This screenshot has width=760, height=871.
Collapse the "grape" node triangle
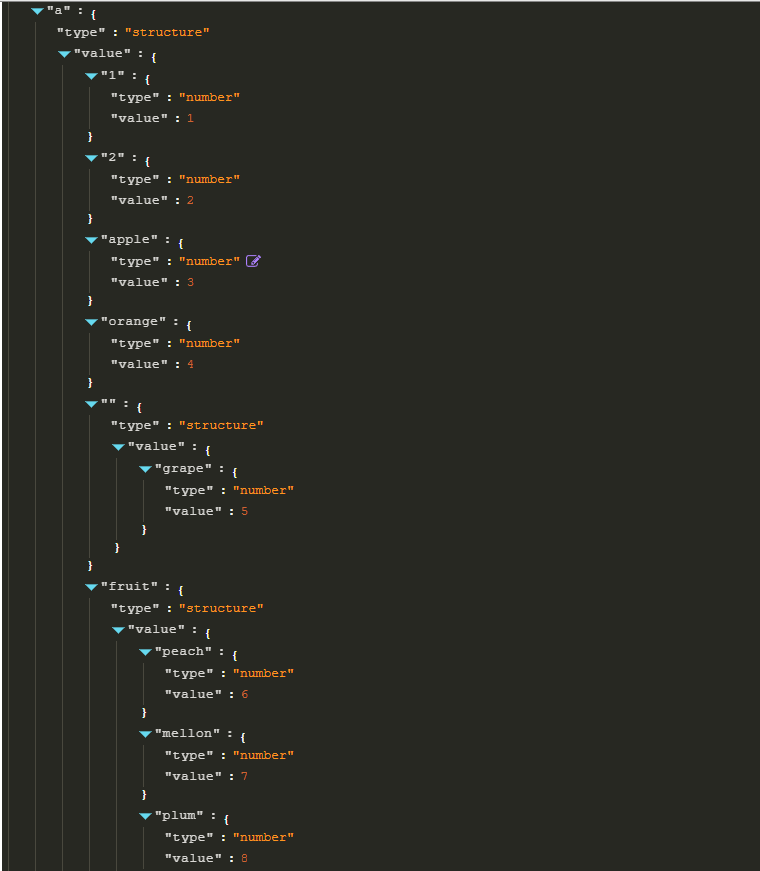click(x=145, y=469)
